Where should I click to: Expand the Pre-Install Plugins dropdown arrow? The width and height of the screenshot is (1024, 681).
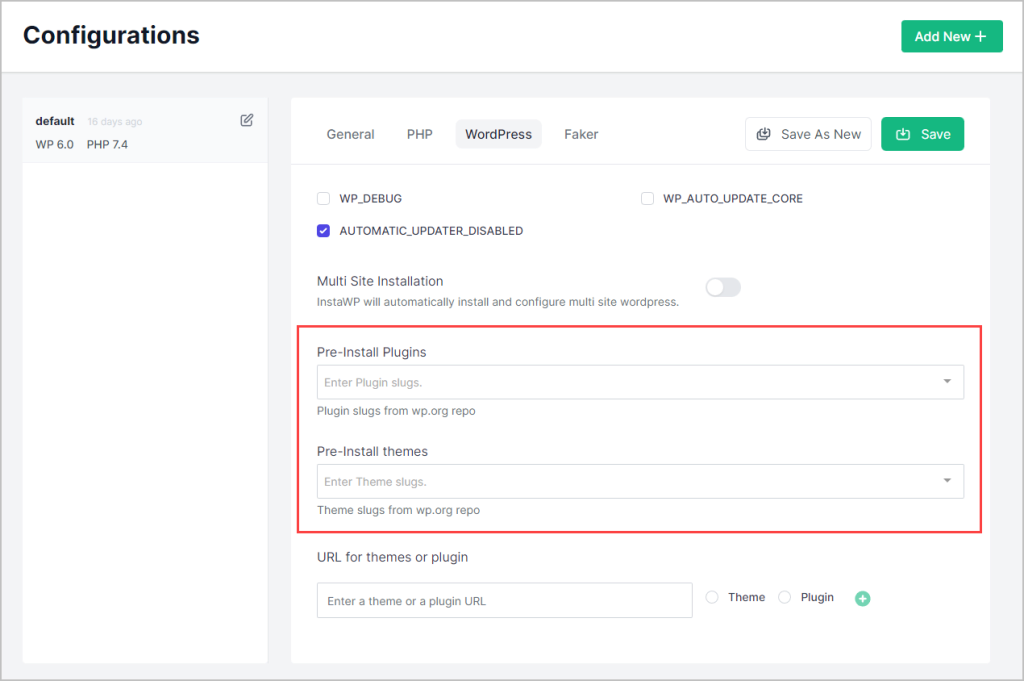[x=947, y=382]
